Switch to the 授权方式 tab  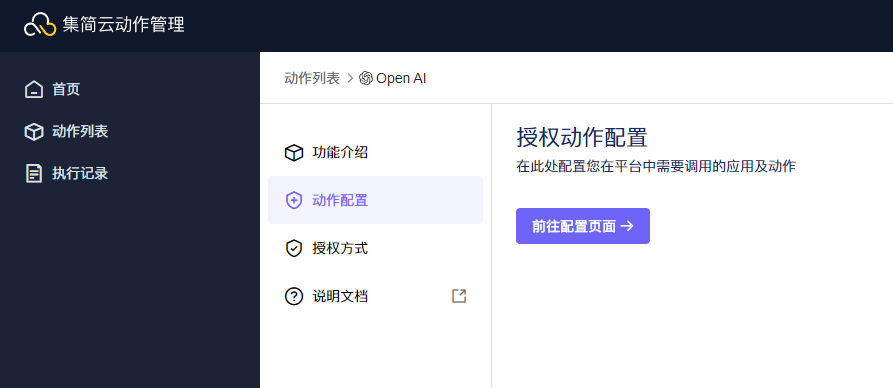click(375, 248)
